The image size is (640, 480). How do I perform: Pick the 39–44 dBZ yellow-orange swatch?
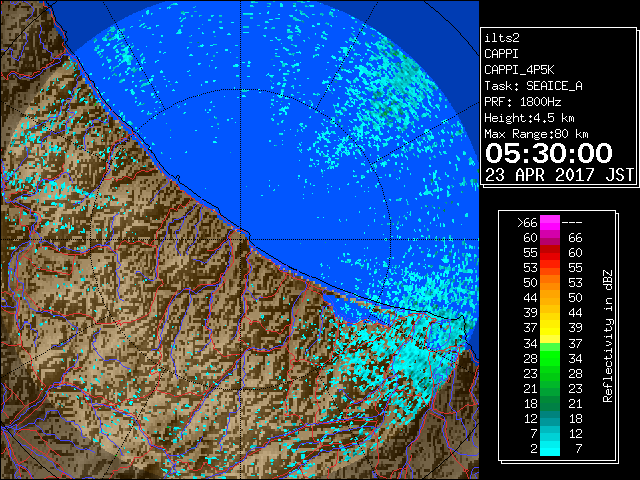(550, 313)
